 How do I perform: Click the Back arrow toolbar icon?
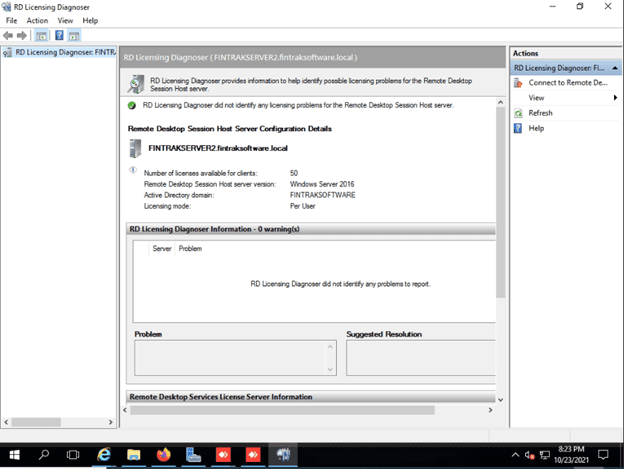pos(8,36)
